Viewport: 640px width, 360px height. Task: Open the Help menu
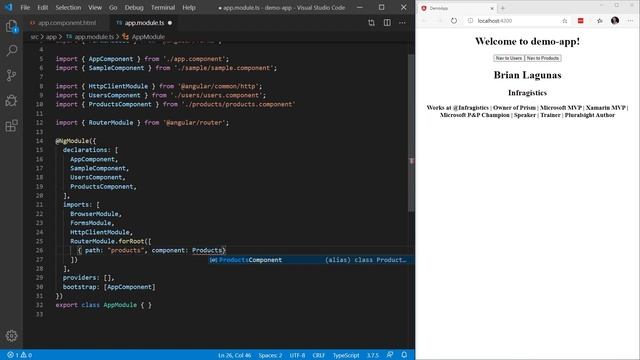(189, 7)
